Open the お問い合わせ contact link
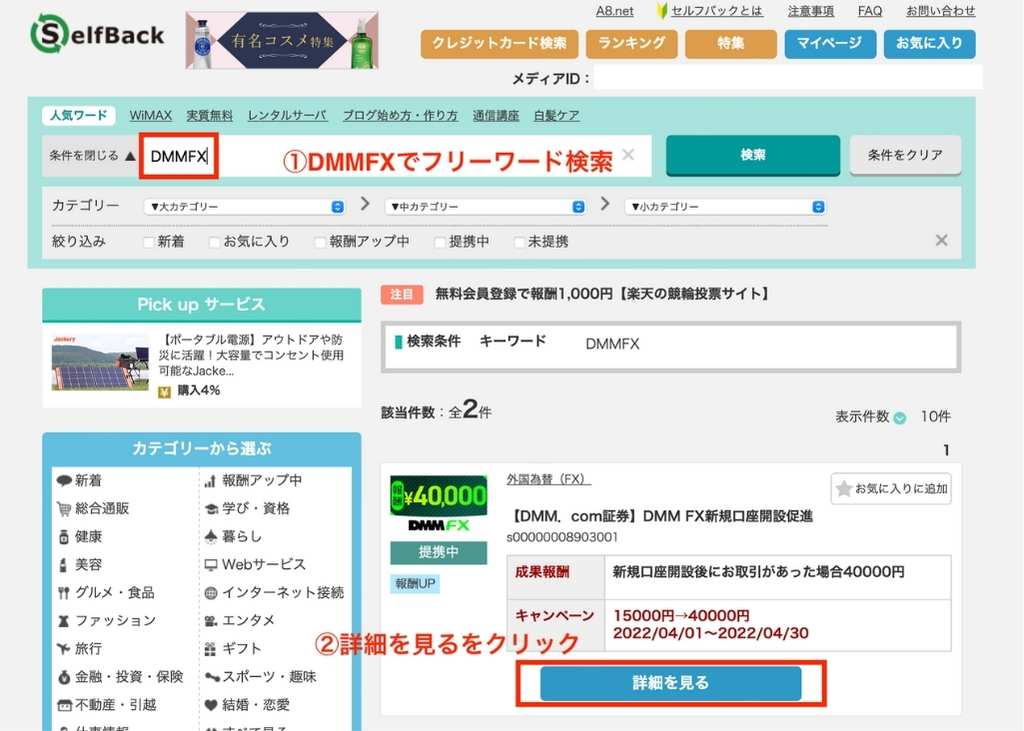 940,10
